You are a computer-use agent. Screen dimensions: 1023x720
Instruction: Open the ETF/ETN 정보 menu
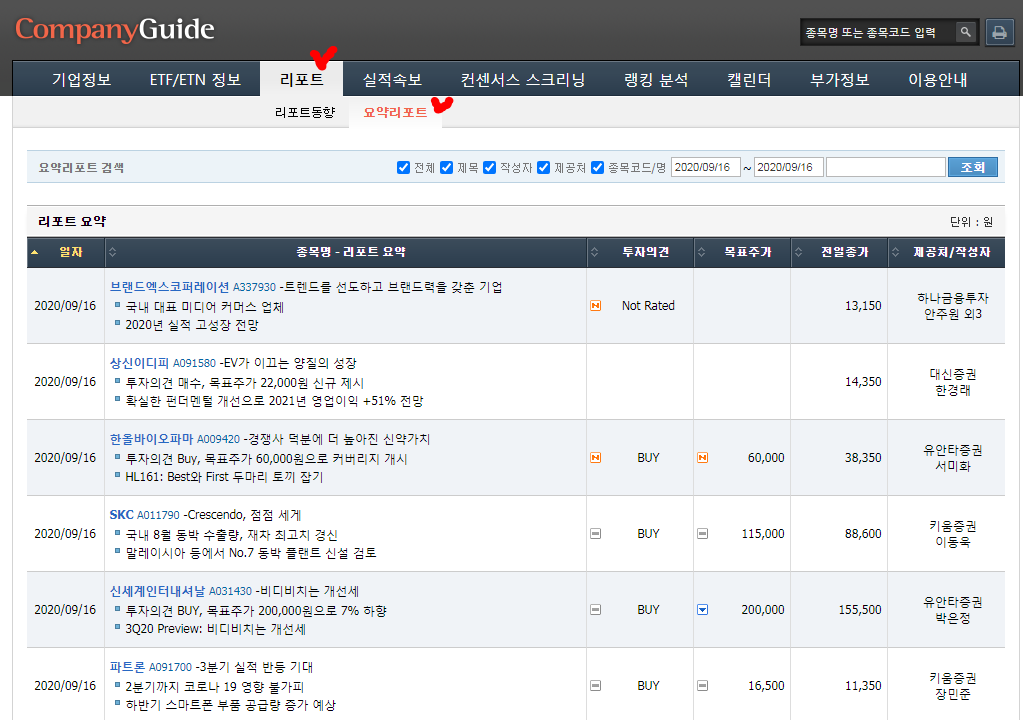pyautogui.click(x=195, y=80)
